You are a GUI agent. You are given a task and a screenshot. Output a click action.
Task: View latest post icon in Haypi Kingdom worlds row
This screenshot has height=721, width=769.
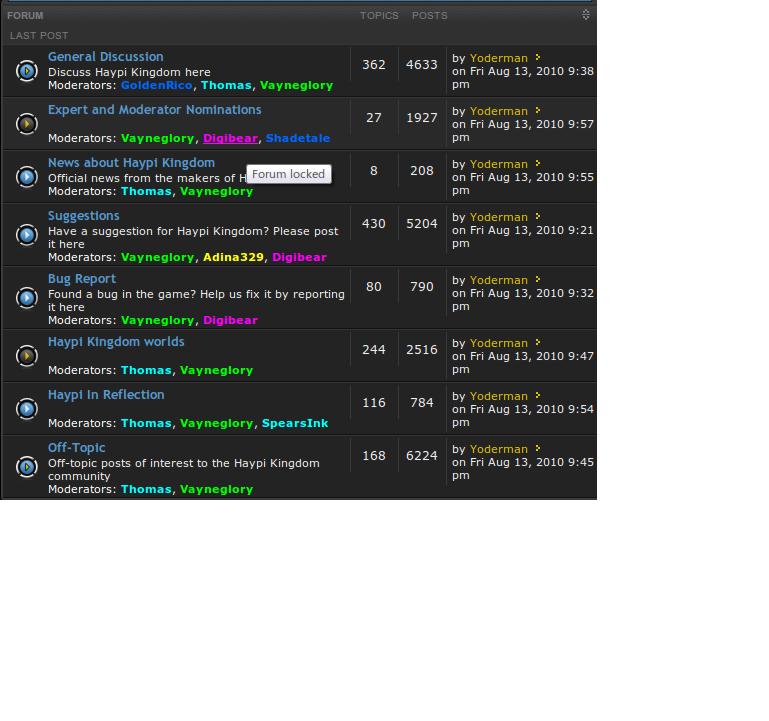click(538, 342)
